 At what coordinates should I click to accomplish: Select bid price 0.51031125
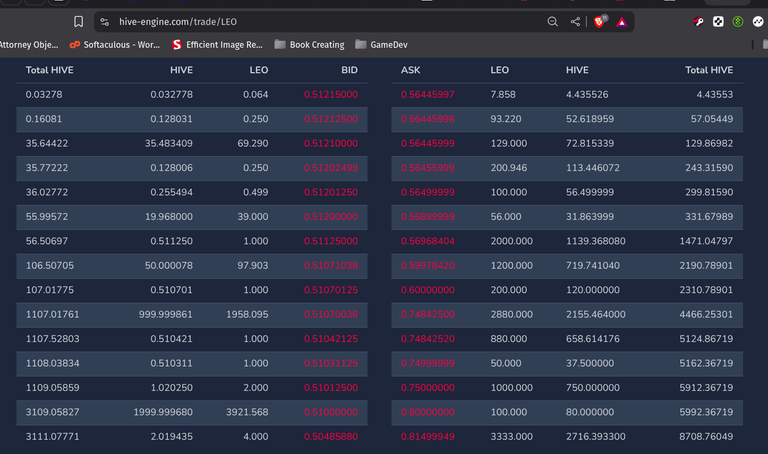(x=331, y=363)
